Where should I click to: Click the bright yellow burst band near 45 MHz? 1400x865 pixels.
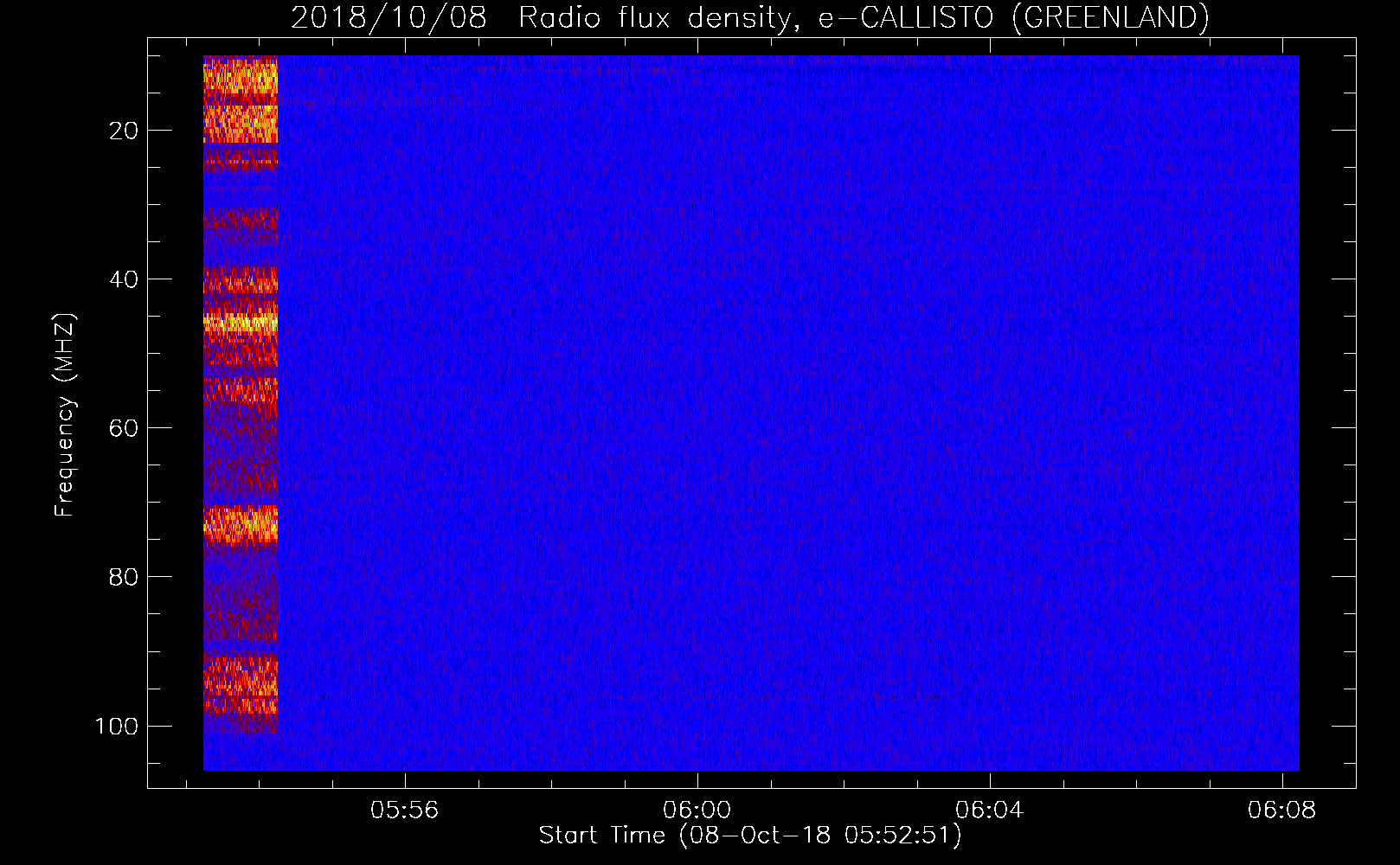coord(241,323)
